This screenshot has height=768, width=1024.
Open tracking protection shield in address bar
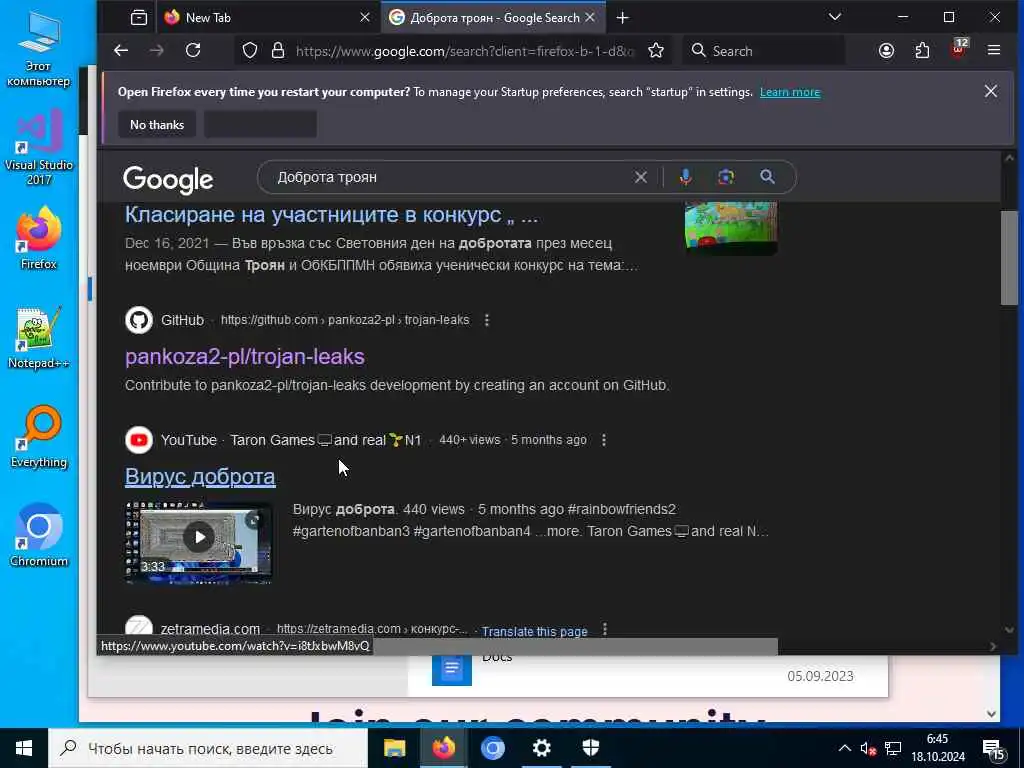point(249,51)
